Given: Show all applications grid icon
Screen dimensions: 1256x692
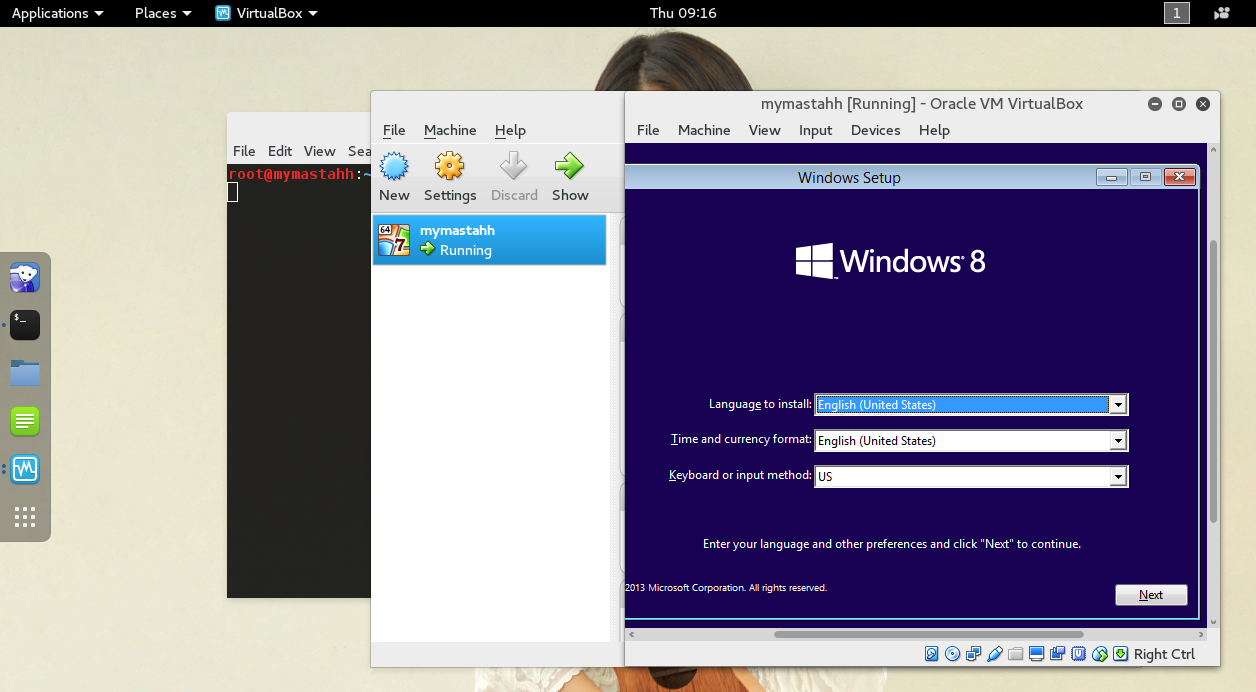Looking at the screenshot, I should click(x=25, y=517).
